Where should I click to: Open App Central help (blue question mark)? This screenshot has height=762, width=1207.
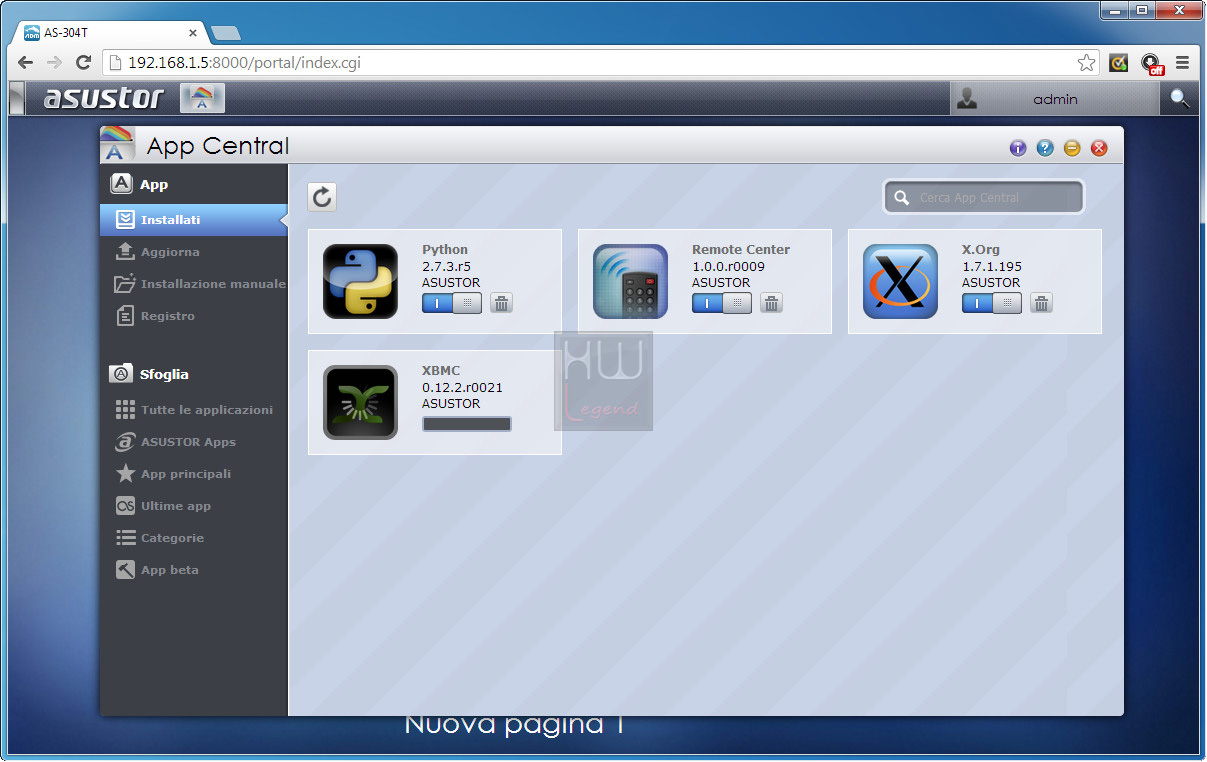click(1045, 148)
